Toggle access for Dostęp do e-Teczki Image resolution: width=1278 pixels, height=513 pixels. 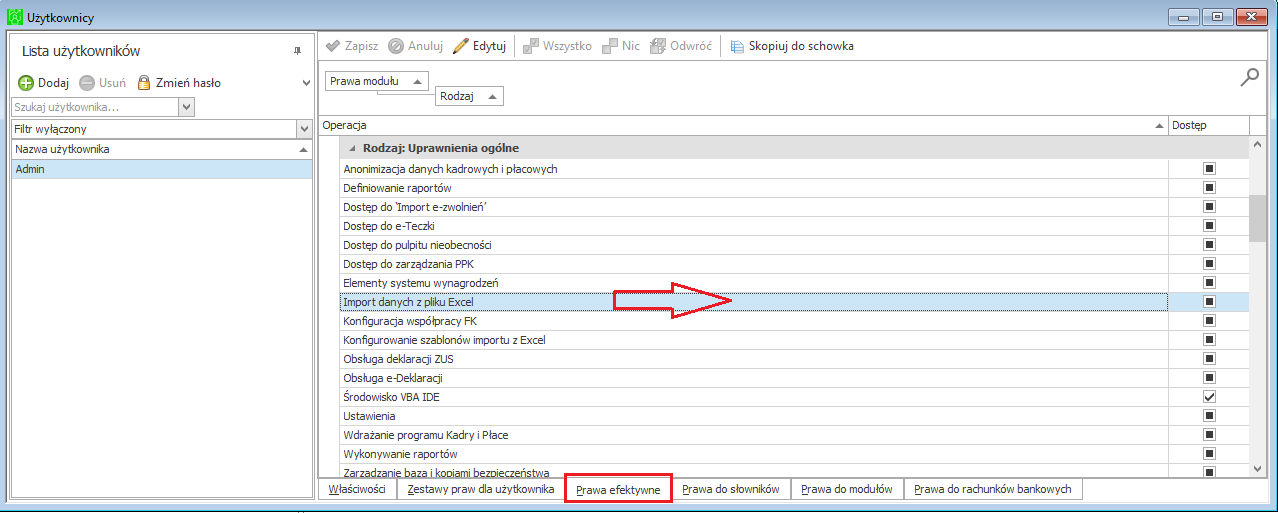tap(1209, 226)
